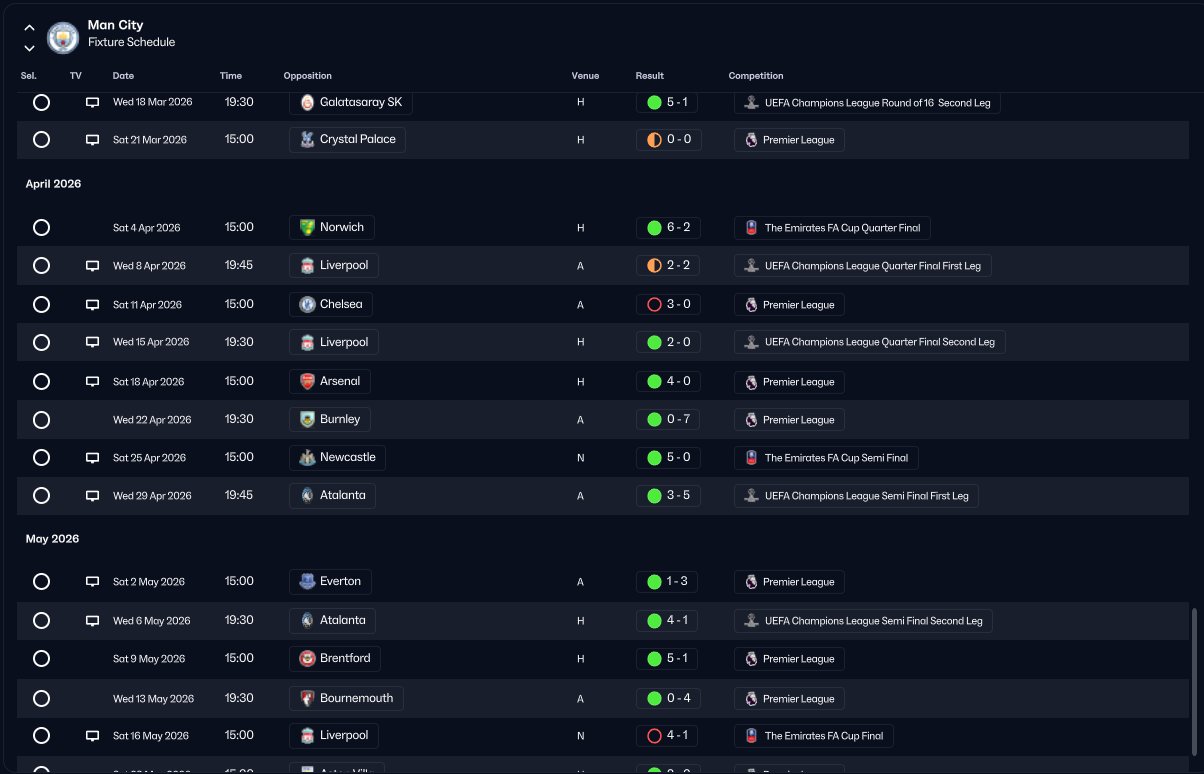Image resolution: width=1204 pixels, height=774 pixels.
Task: Select the Brentford fixture radio button
Action: [x=41, y=659]
